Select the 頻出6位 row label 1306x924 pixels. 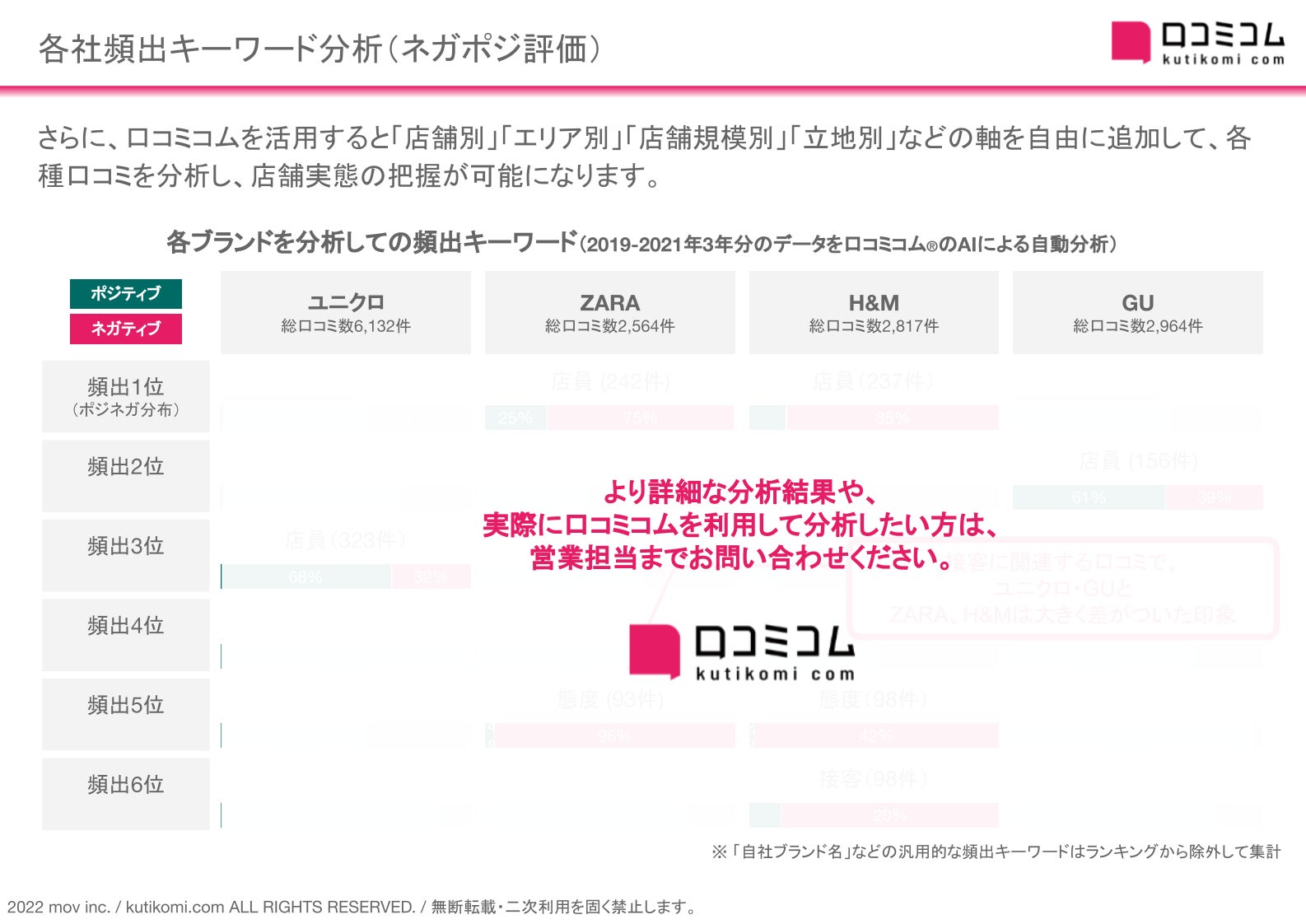126,794
